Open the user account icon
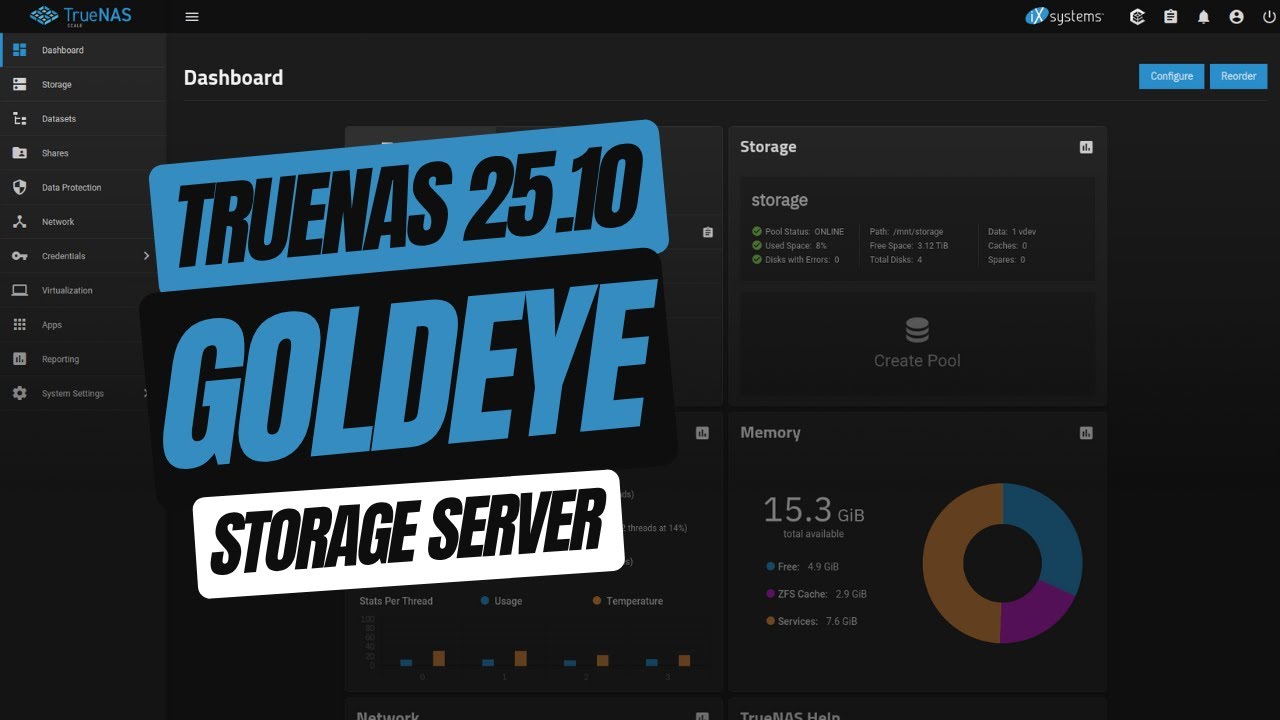Screen dimensions: 1280x720 (1236, 16)
